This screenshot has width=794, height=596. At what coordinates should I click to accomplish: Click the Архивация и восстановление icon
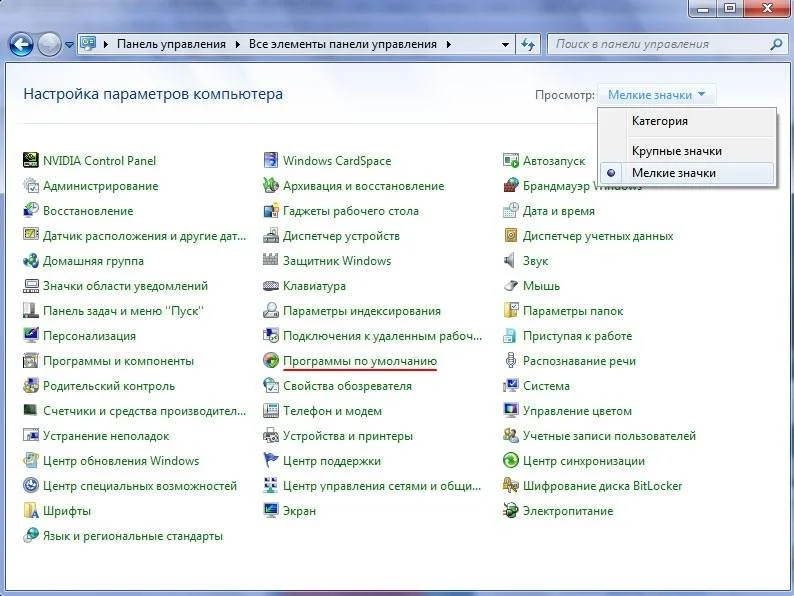[x=271, y=185]
